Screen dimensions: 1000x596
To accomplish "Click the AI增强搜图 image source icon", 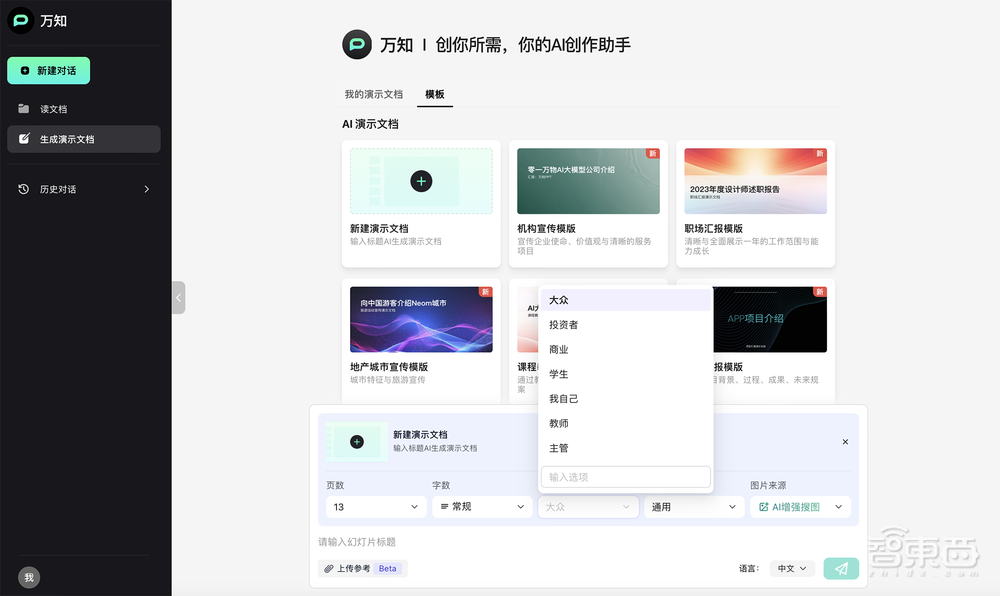I will tap(765, 507).
